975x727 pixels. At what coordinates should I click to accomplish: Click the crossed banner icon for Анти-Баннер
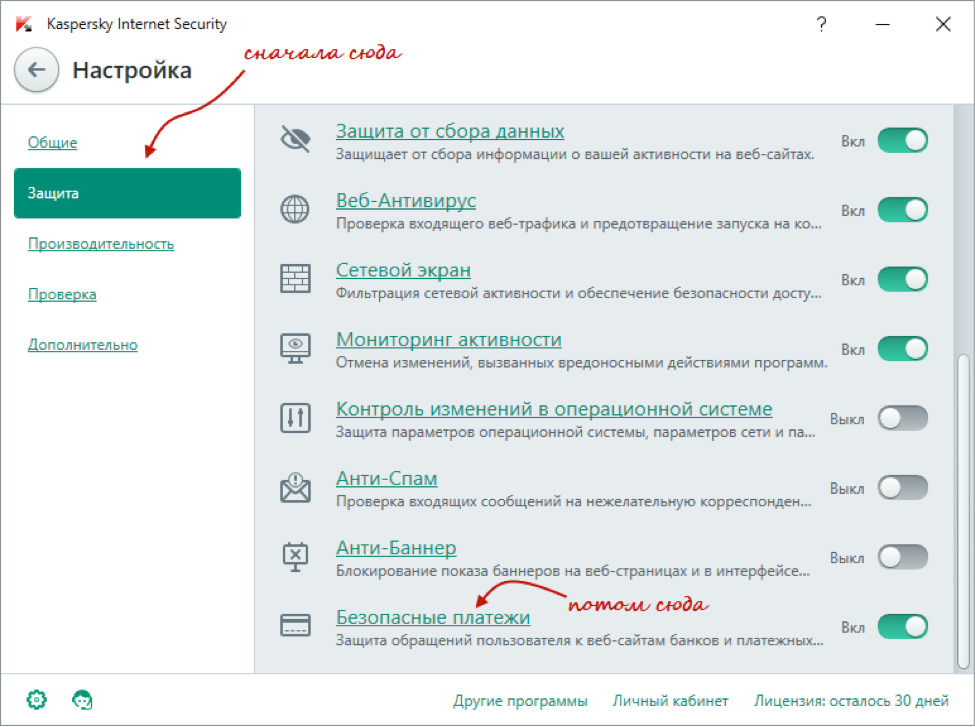tap(295, 557)
